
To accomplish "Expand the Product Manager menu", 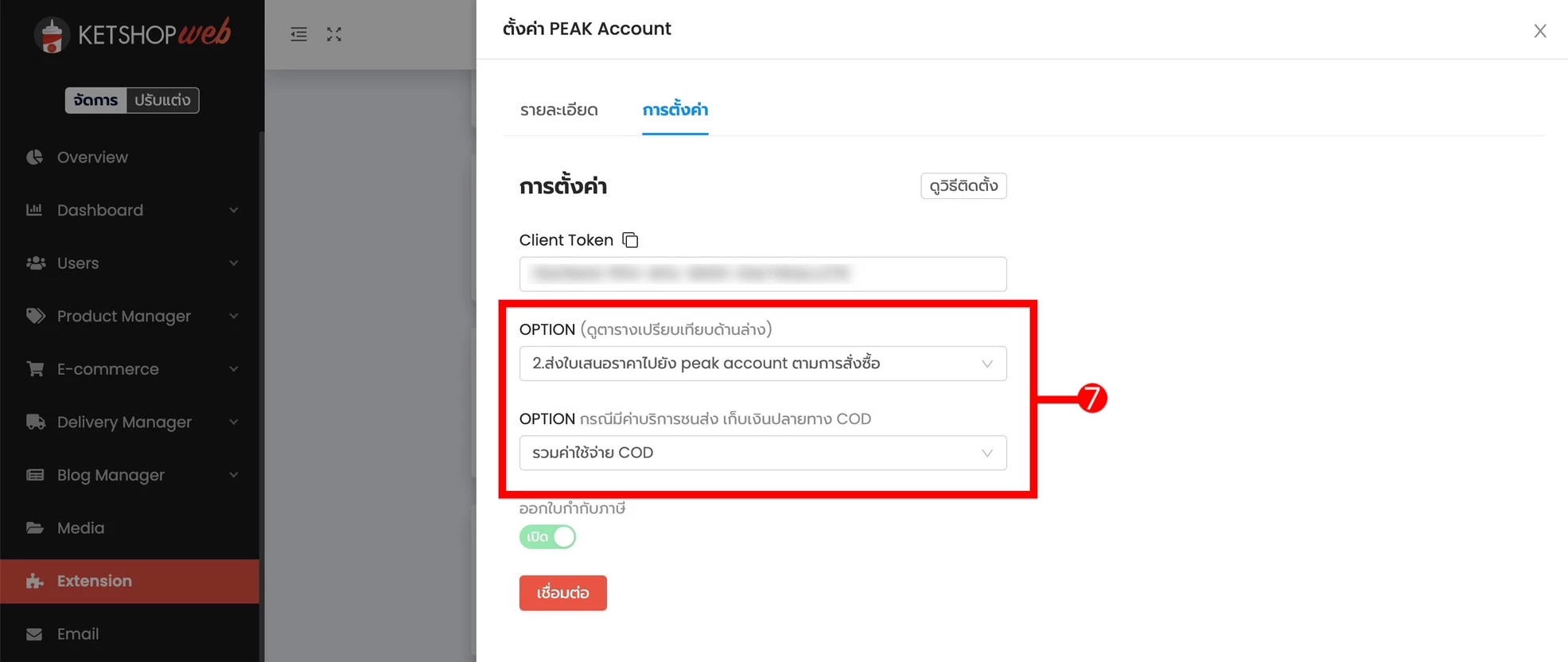I will click(x=131, y=316).
